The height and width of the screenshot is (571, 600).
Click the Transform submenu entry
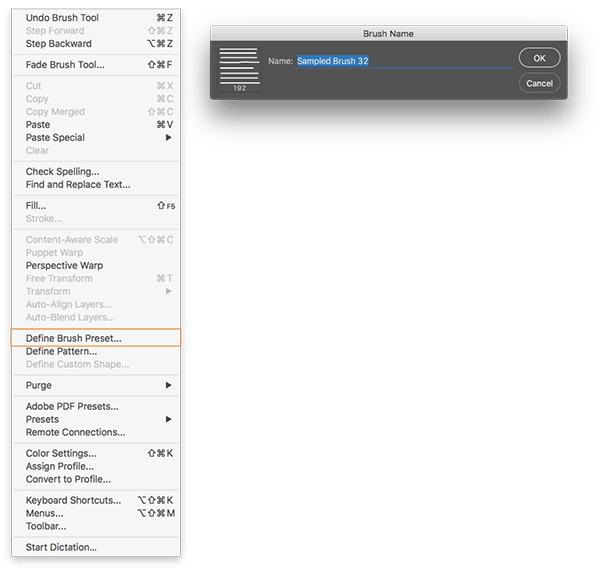pos(96,292)
